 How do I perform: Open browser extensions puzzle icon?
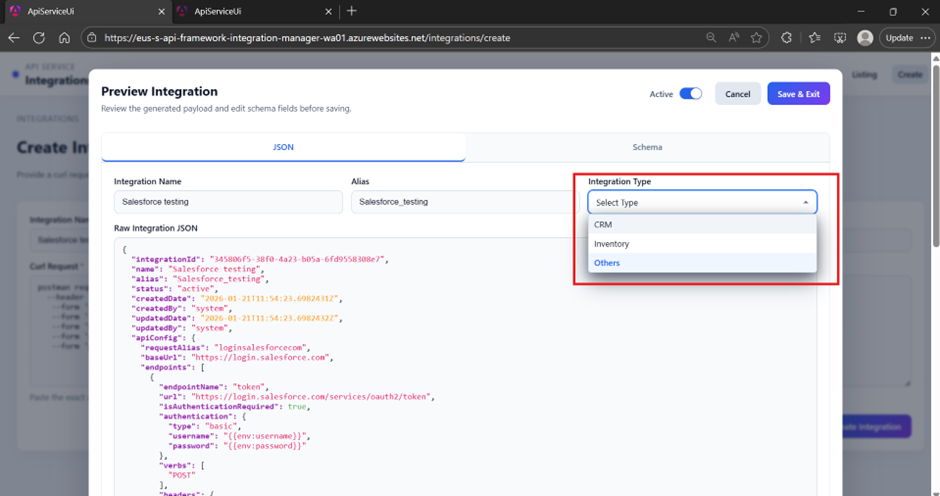[x=787, y=38]
